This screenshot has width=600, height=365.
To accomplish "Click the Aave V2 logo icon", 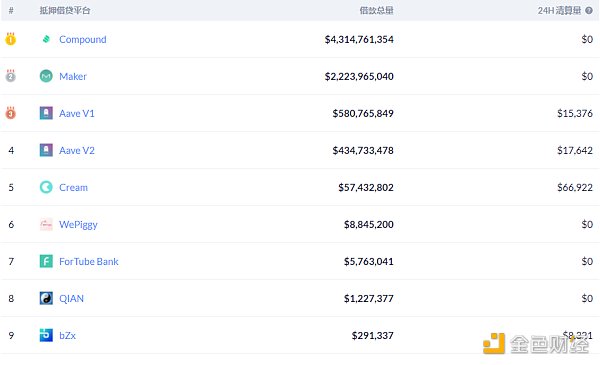I will (46, 150).
